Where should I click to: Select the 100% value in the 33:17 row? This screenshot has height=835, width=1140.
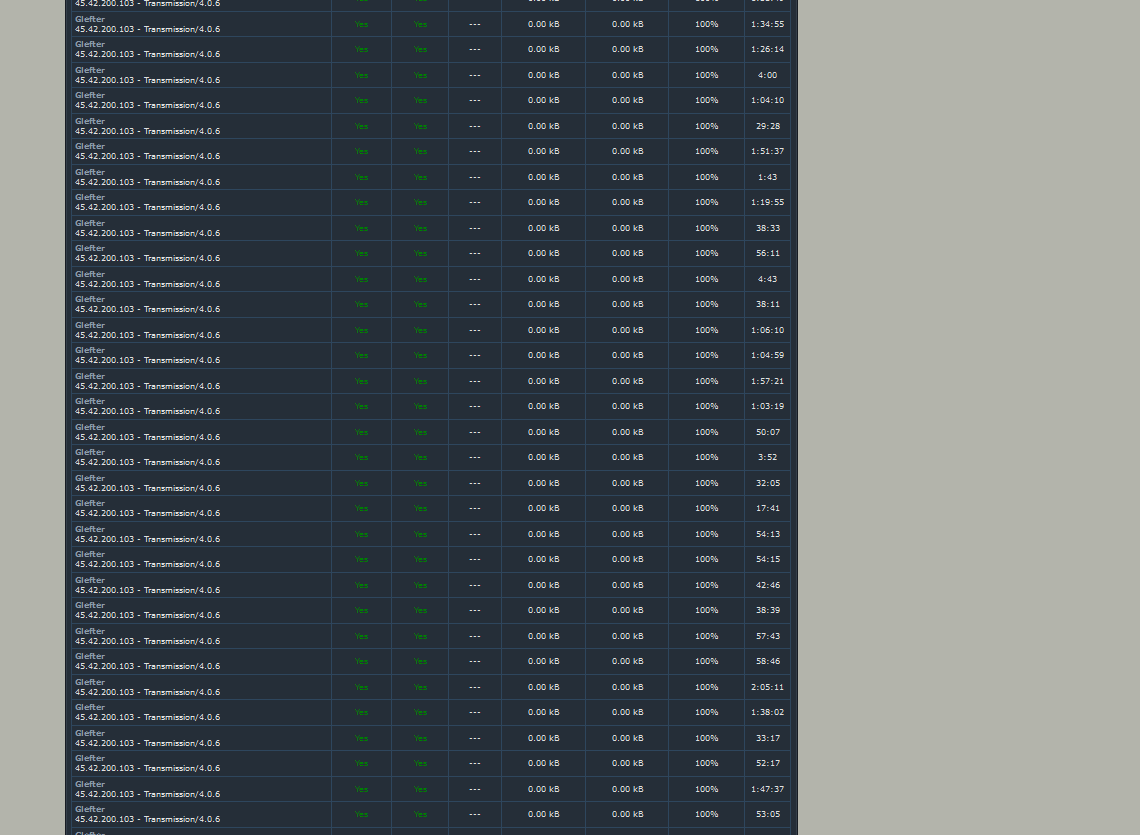tap(706, 738)
